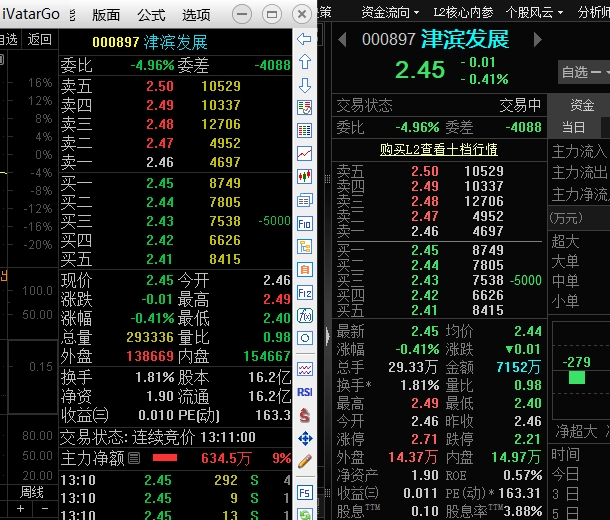Click the PE(动) value 163.31 in right panel
This screenshot has width=610, height=520.
point(519,493)
